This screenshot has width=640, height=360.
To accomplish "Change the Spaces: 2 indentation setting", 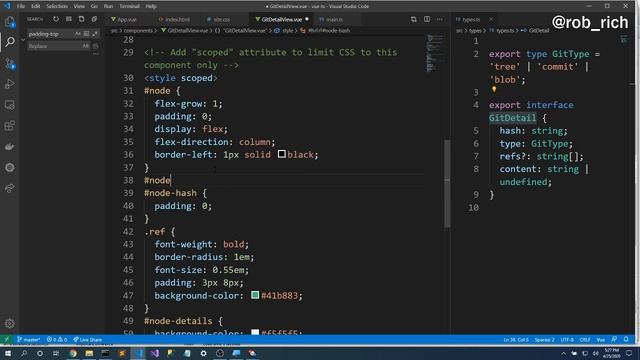I will point(544,340).
